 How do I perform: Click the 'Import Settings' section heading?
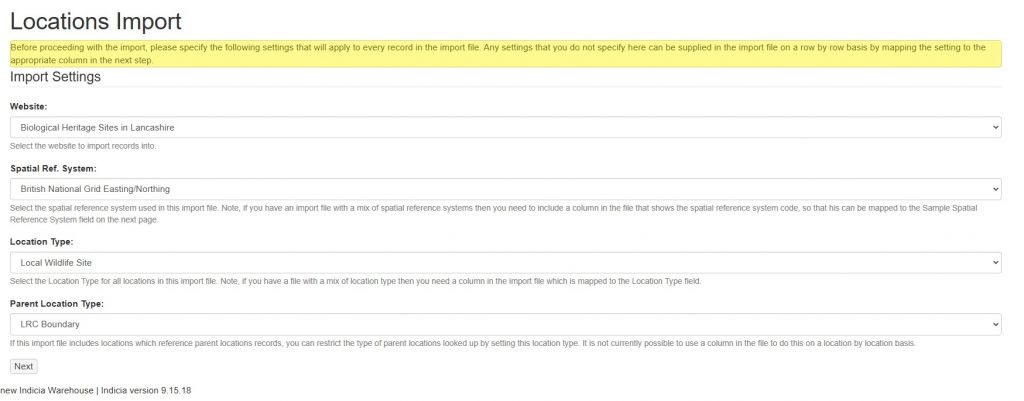coord(55,77)
